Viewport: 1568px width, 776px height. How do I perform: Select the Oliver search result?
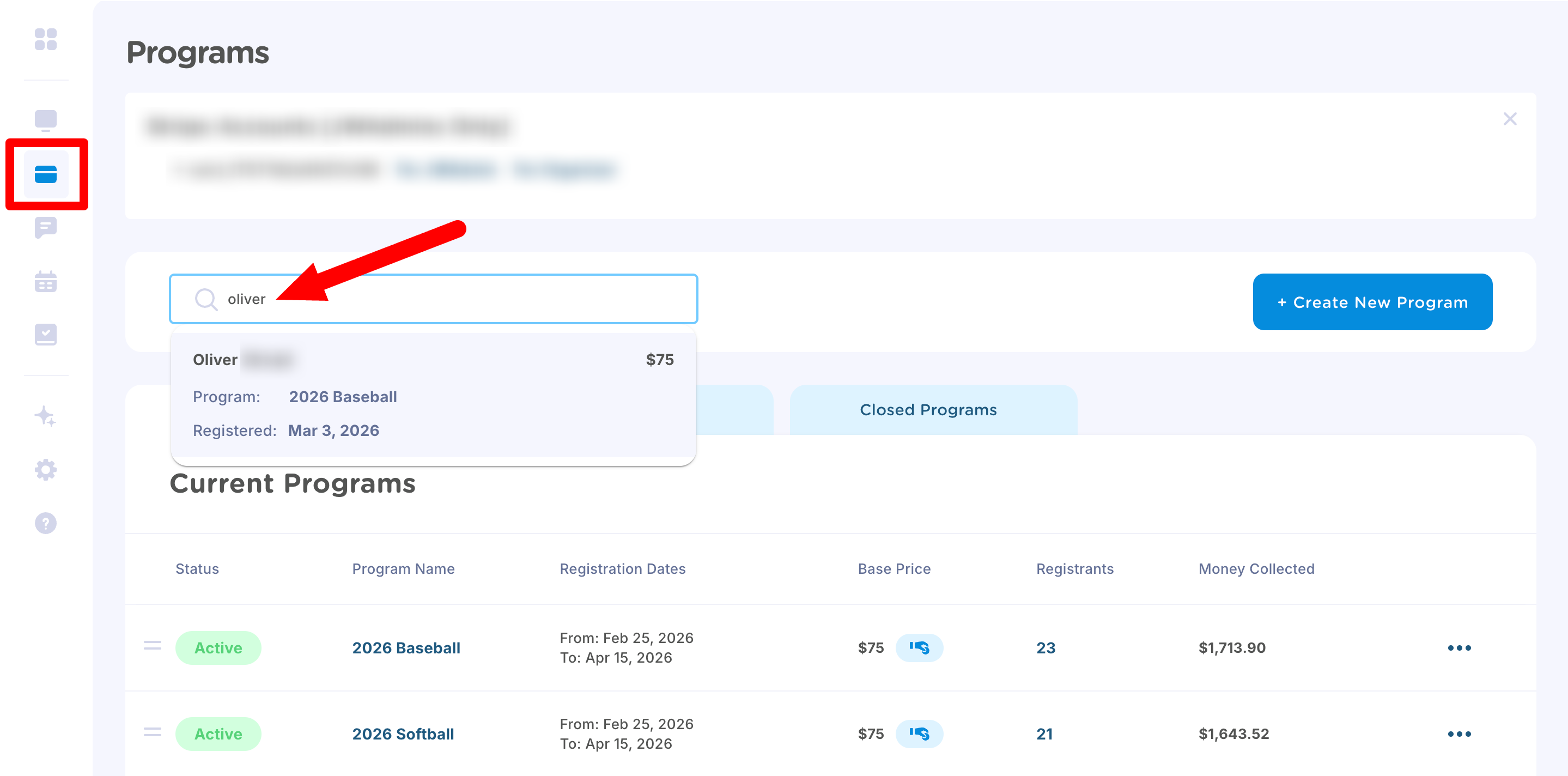point(433,396)
